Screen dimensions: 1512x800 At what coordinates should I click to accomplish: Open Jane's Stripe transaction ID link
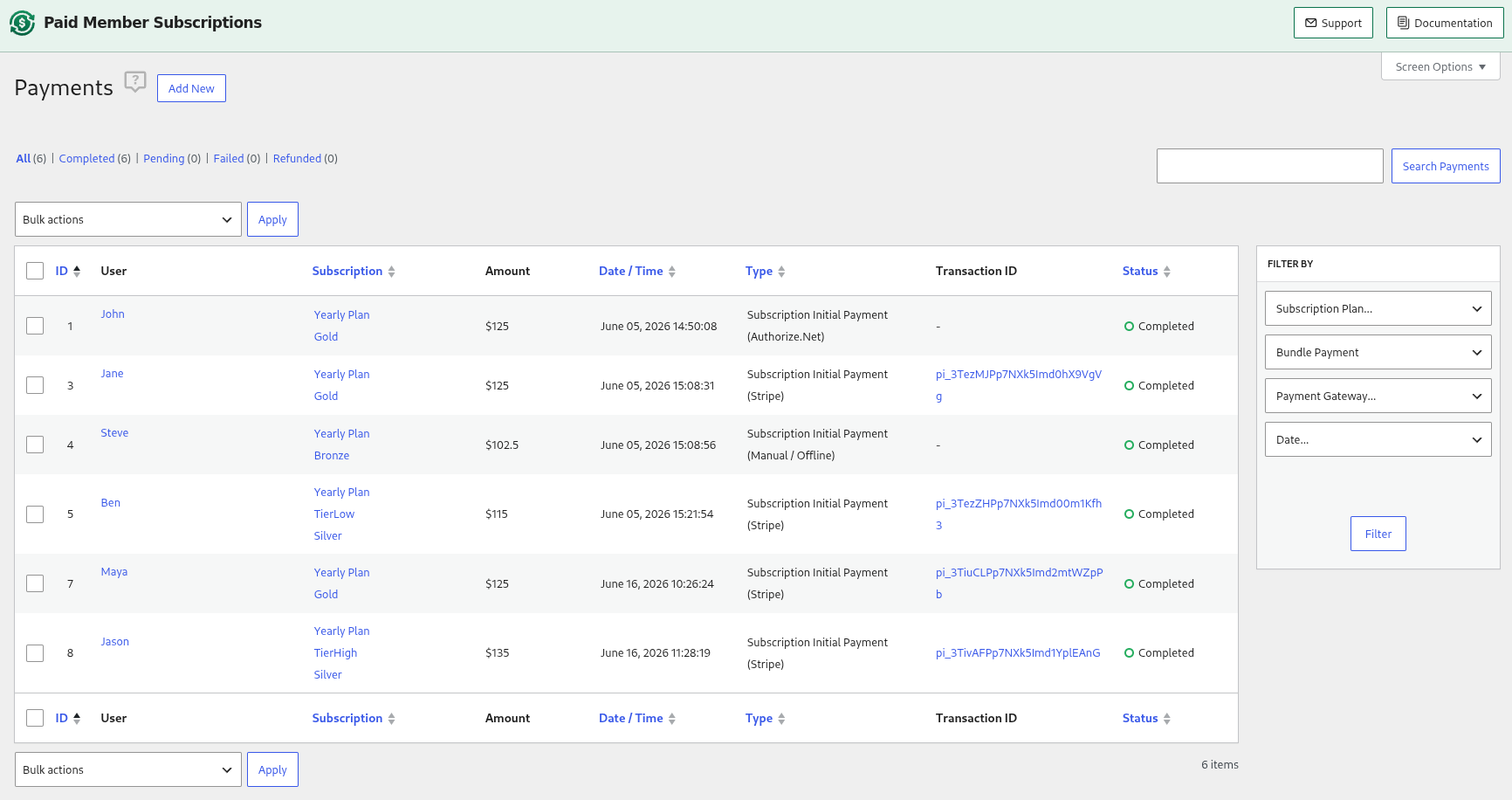click(x=1019, y=385)
